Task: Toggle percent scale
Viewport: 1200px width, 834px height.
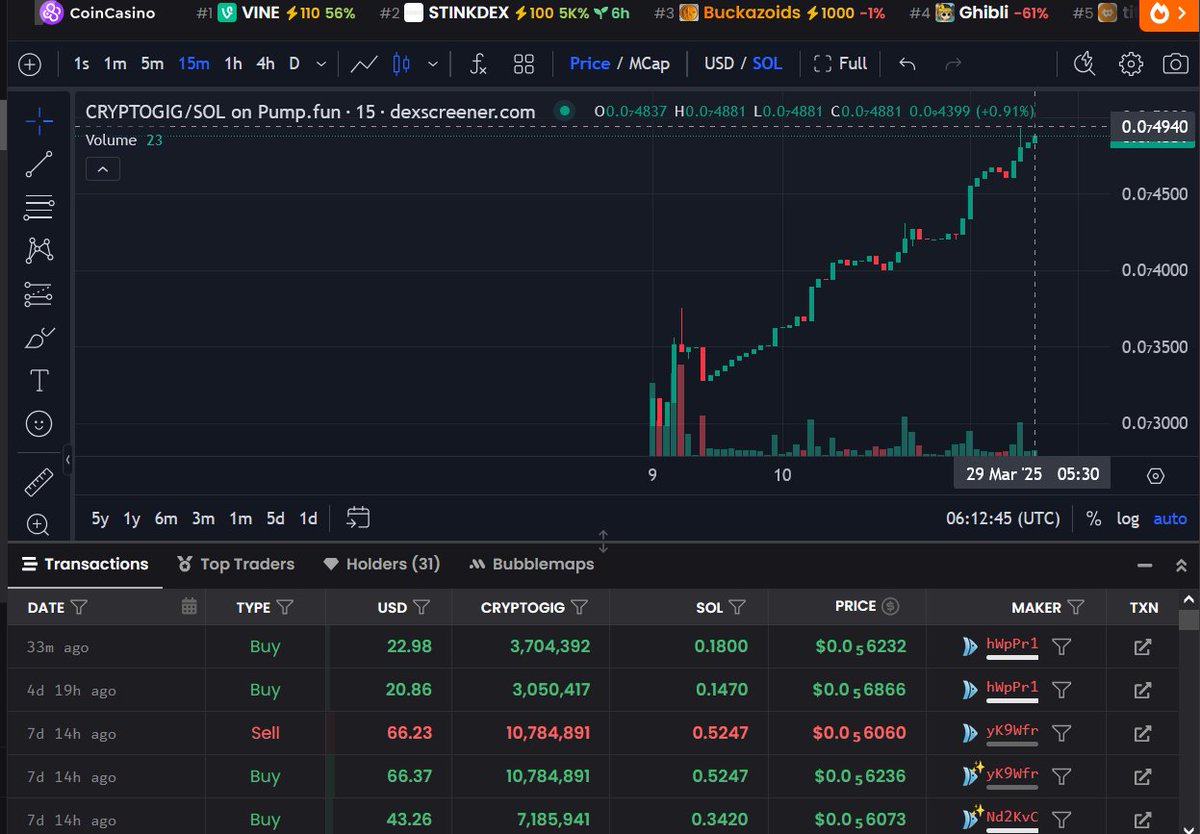Action: (x=1094, y=519)
